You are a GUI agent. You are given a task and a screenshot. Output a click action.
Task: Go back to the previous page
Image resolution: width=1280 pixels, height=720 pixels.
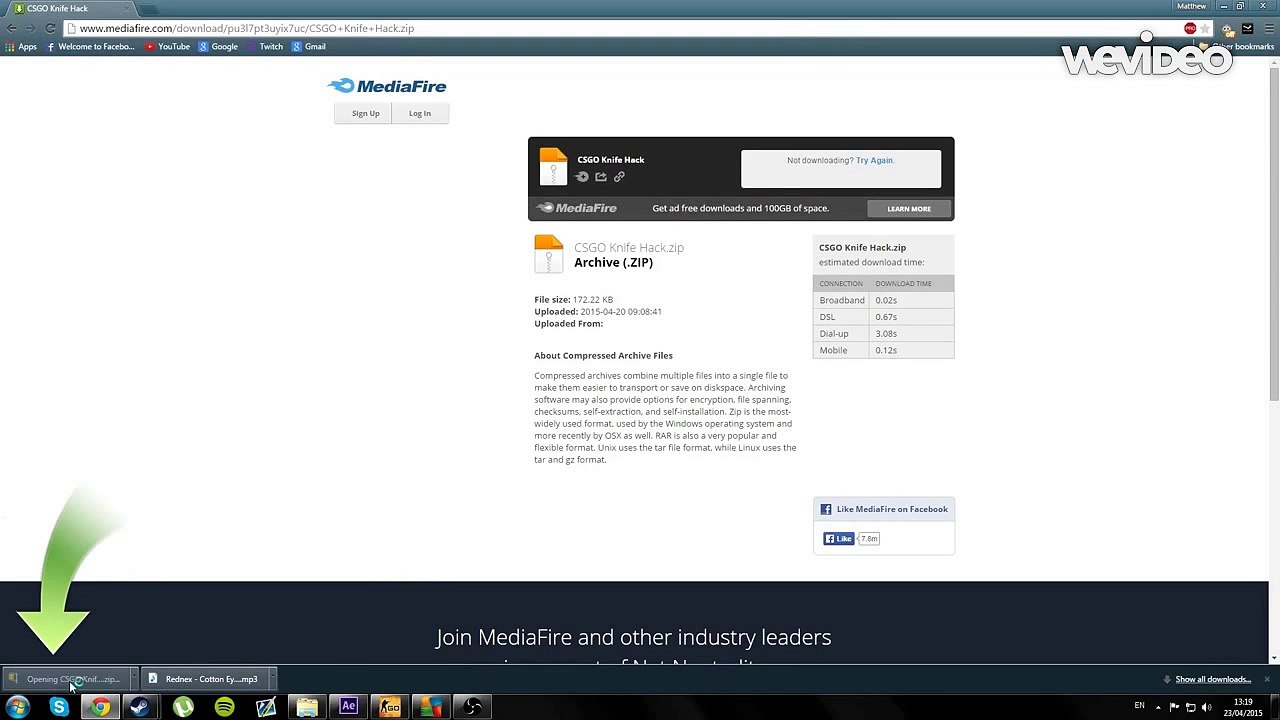click(x=12, y=28)
